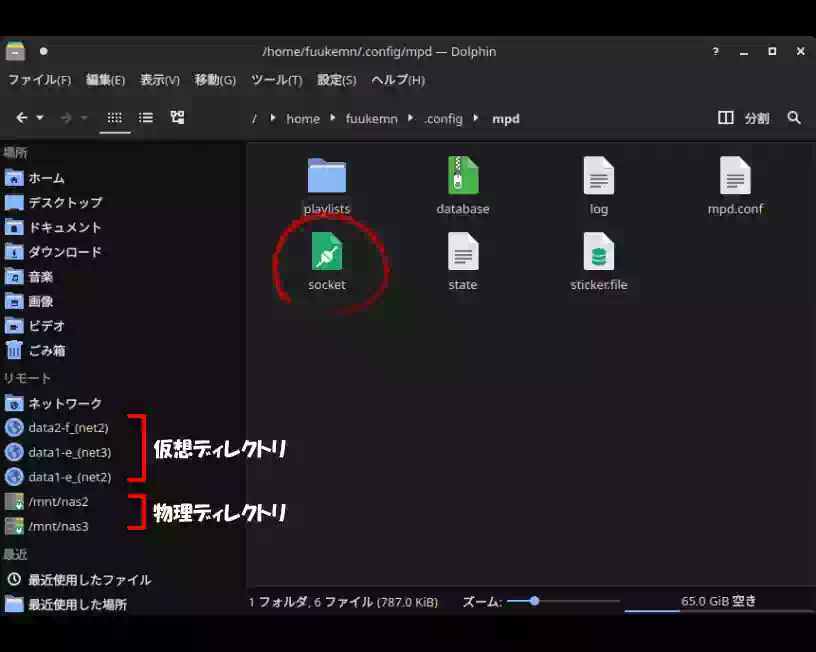Toggle split view with 分割 button
The height and width of the screenshot is (652, 816).
click(x=744, y=118)
